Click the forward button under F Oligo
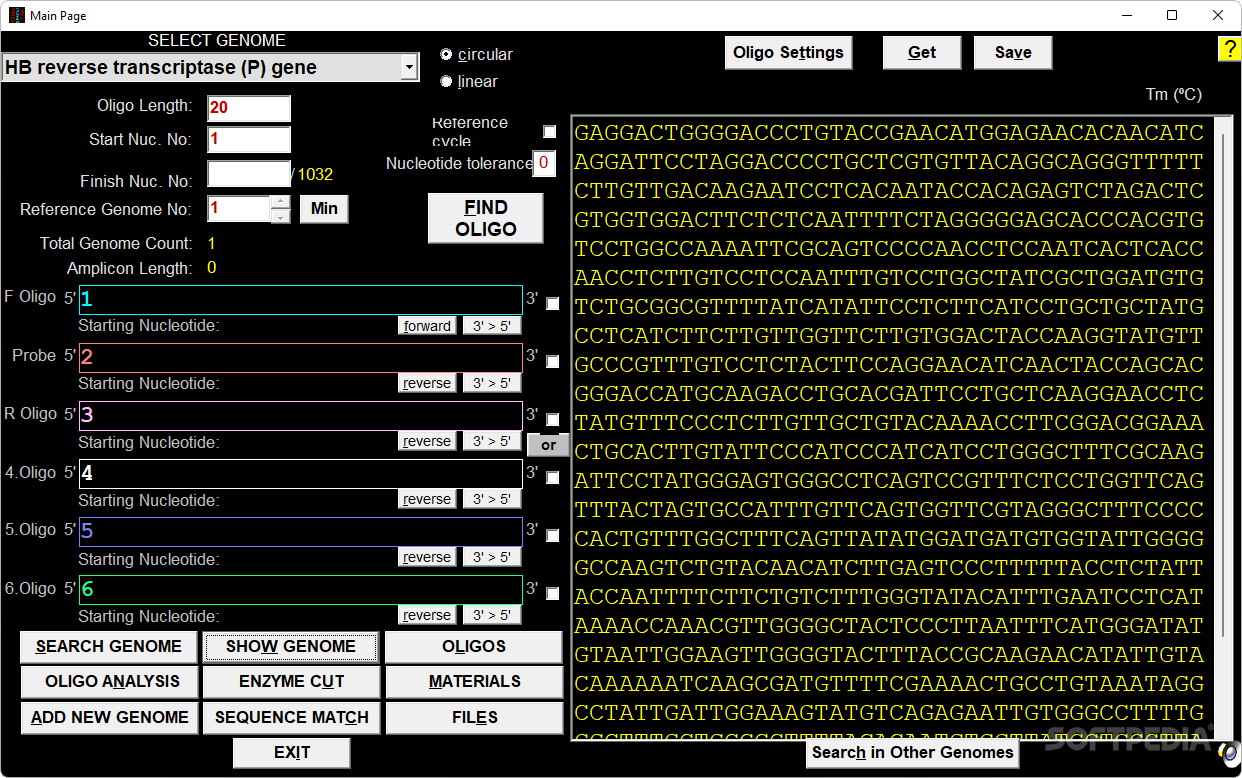 [x=427, y=326]
